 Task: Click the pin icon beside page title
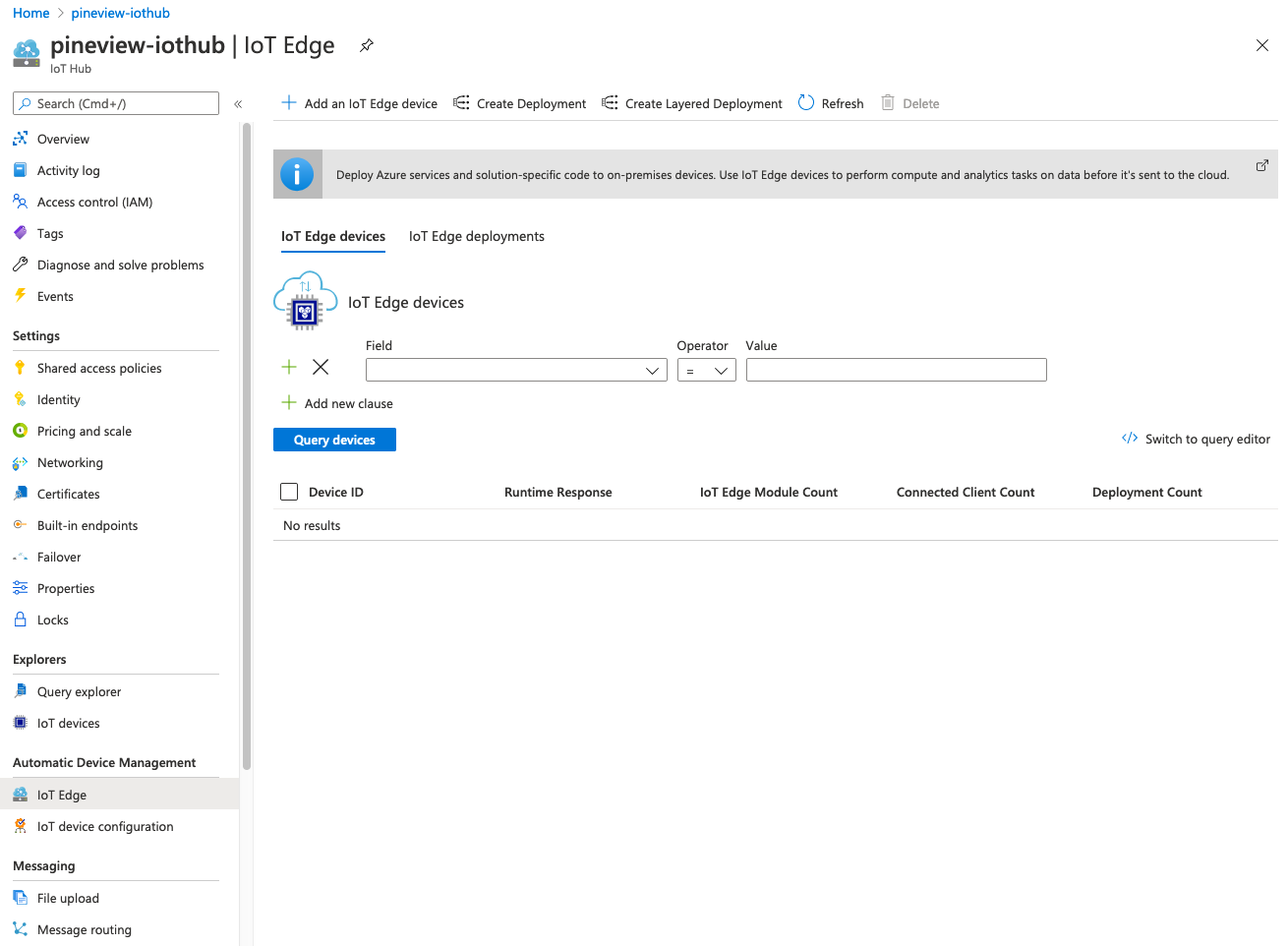[367, 45]
